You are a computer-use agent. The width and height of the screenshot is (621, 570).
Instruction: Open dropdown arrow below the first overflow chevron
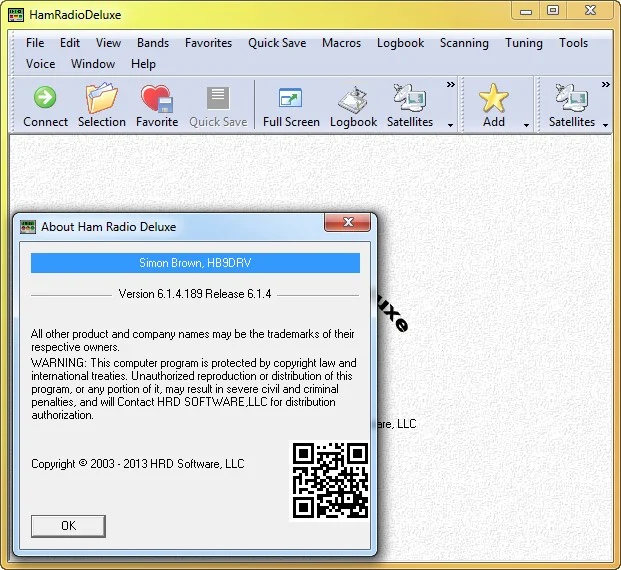(450, 125)
